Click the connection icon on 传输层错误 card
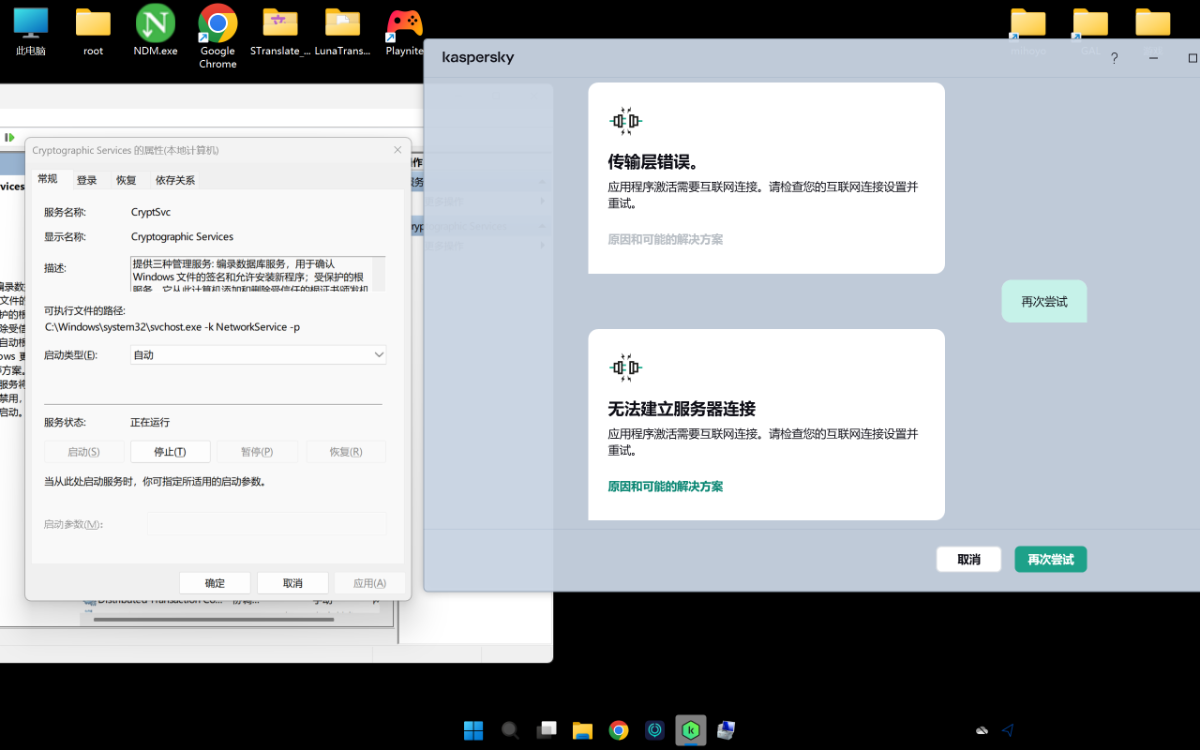 tap(625, 121)
